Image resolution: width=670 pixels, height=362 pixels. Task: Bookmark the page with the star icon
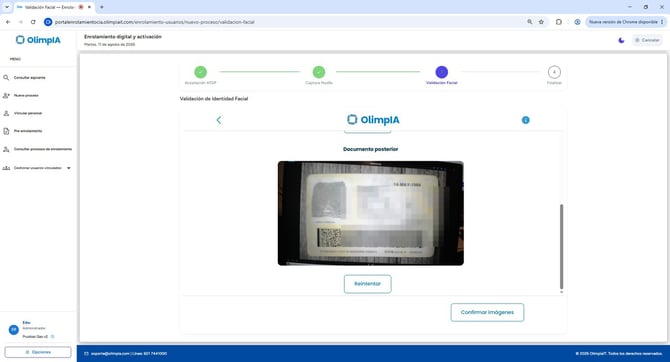541,22
